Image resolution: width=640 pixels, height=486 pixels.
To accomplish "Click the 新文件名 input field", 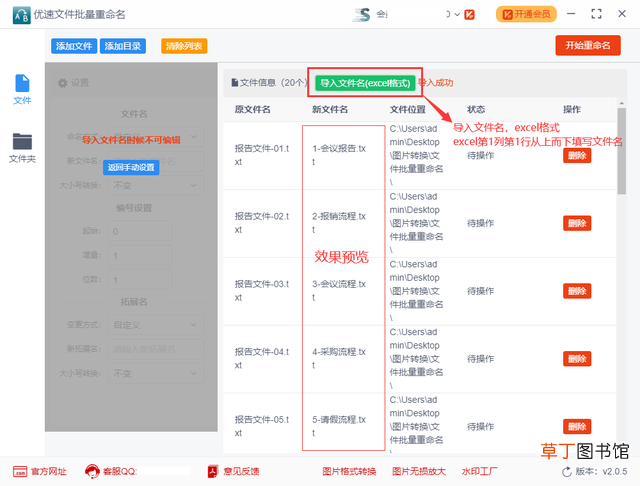I will point(156,161).
